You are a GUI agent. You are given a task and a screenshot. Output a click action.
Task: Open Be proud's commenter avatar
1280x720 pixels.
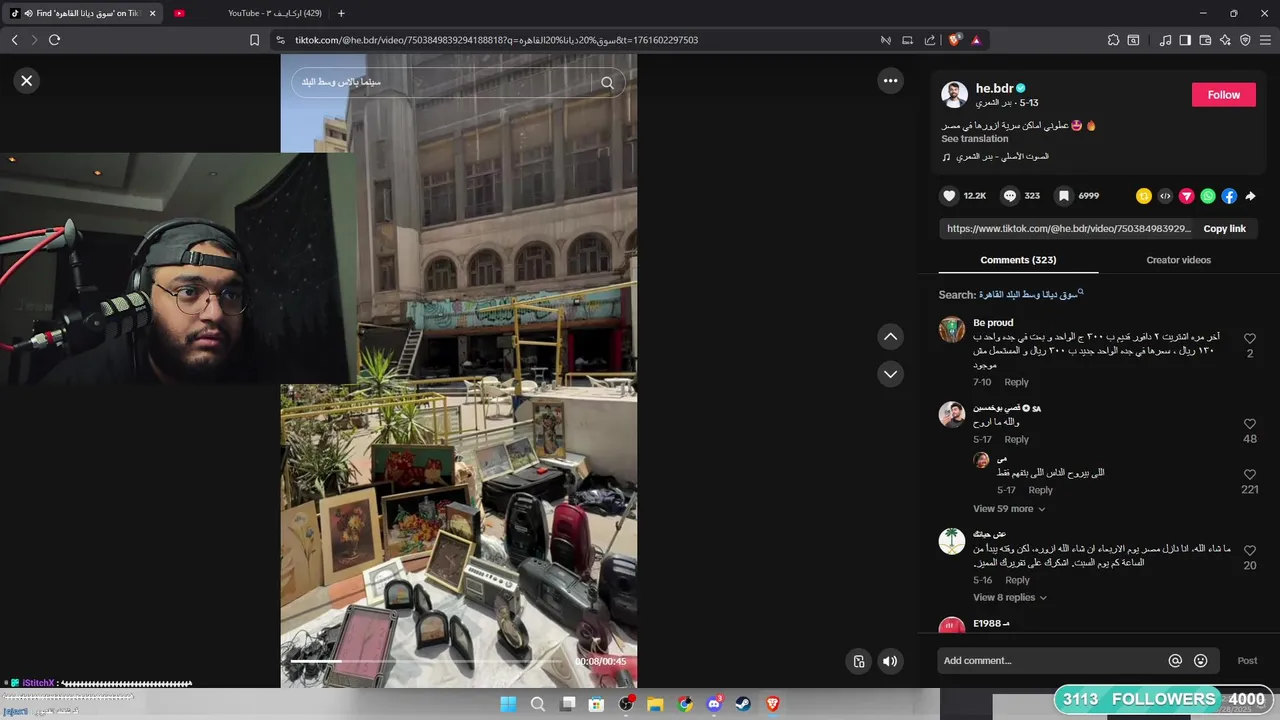point(952,329)
